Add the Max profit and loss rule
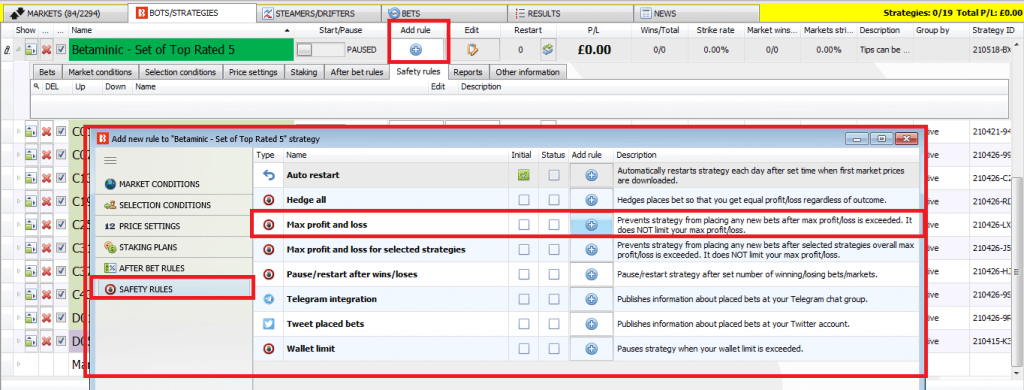 [591, 225]
